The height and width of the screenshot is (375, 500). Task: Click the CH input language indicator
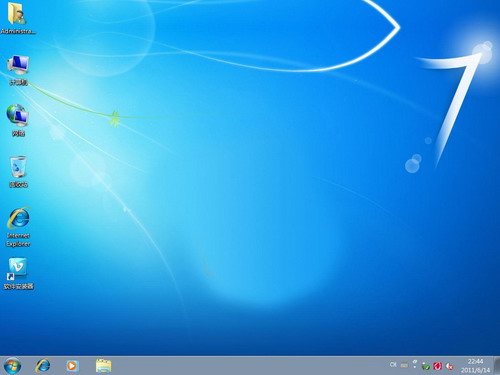pos(393,365)
